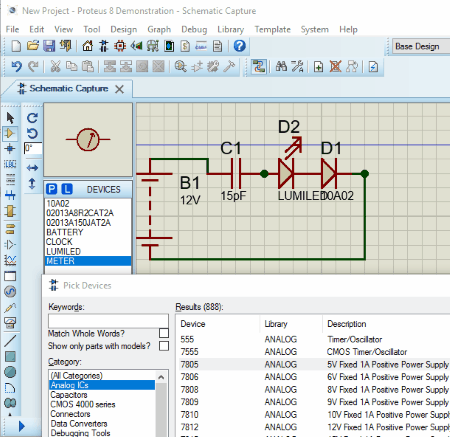Click the Copy icon in the toolbar
450x437 pixels.
[71, 66]
